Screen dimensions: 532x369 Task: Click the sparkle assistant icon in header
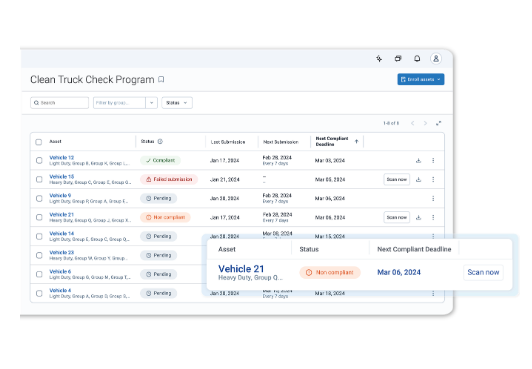click(379, 59)
